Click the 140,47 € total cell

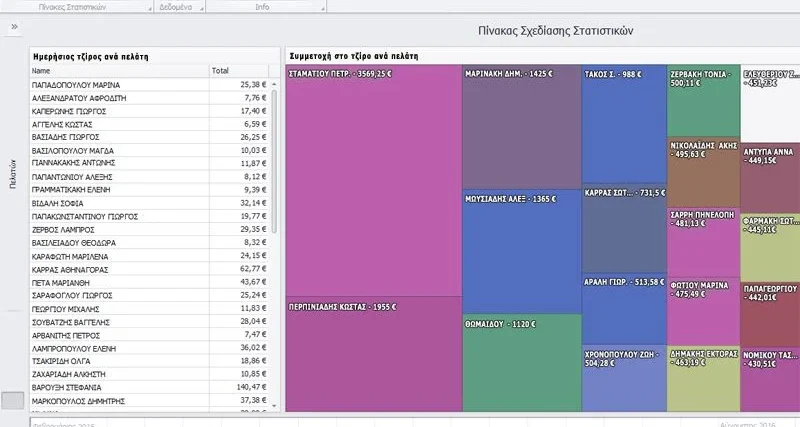click(239, 387)
